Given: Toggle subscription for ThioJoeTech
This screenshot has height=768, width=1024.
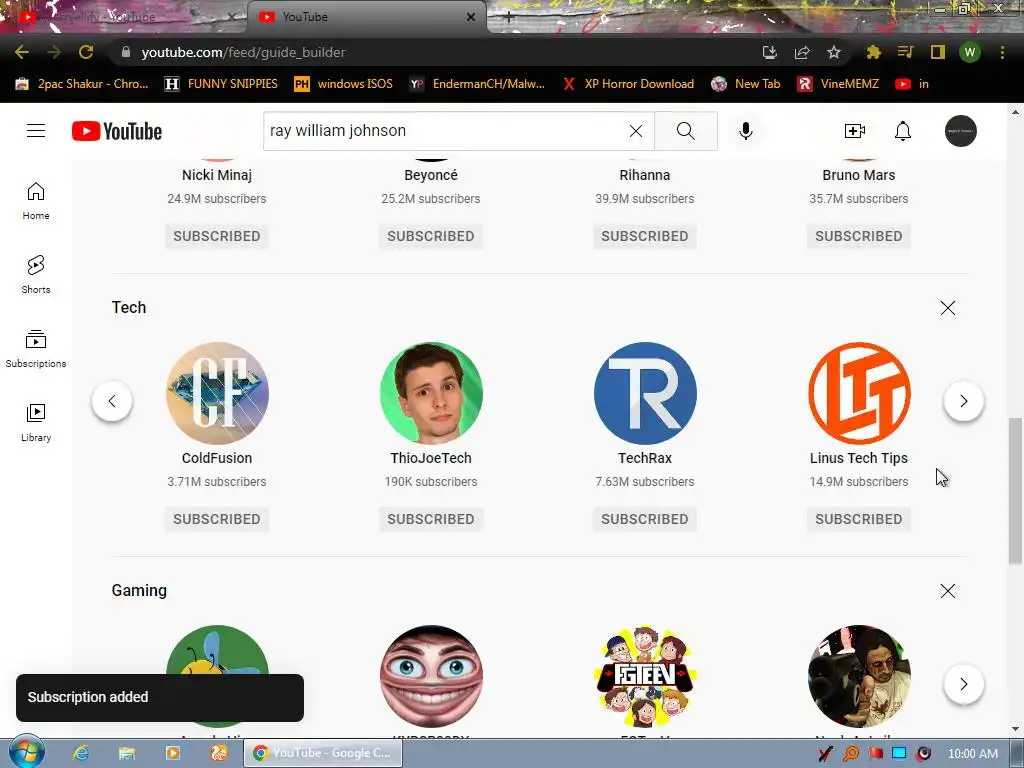Looking at the screenshot, I should 431,519.
